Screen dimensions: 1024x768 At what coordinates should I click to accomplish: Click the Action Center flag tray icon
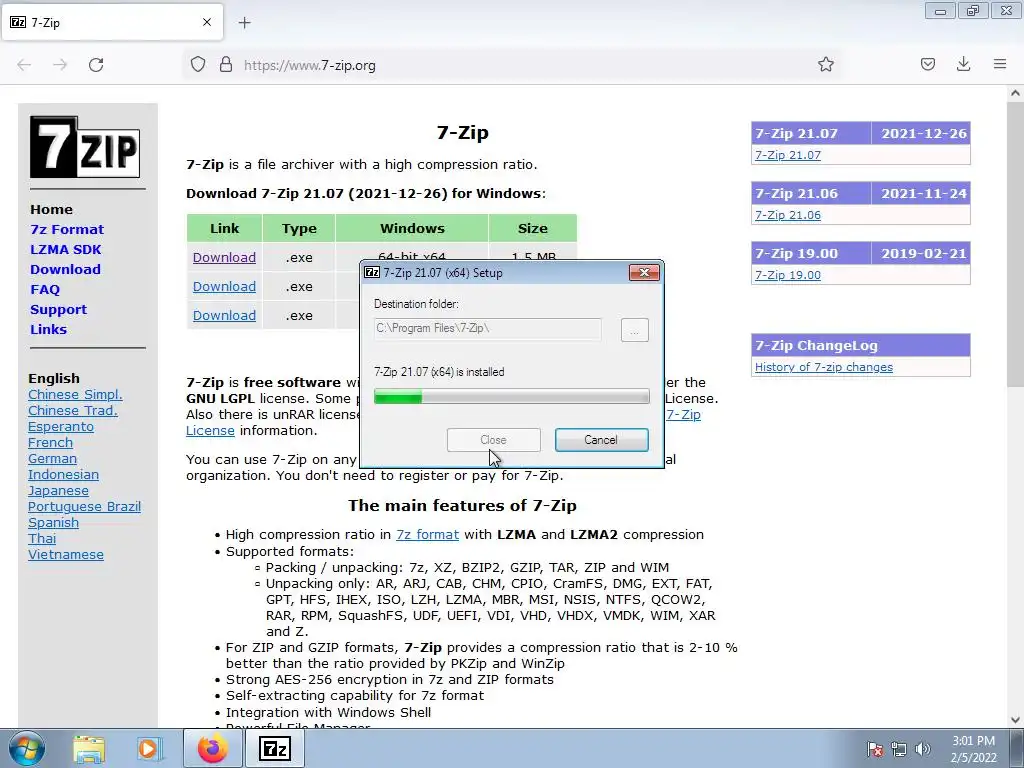coord(875,749)
